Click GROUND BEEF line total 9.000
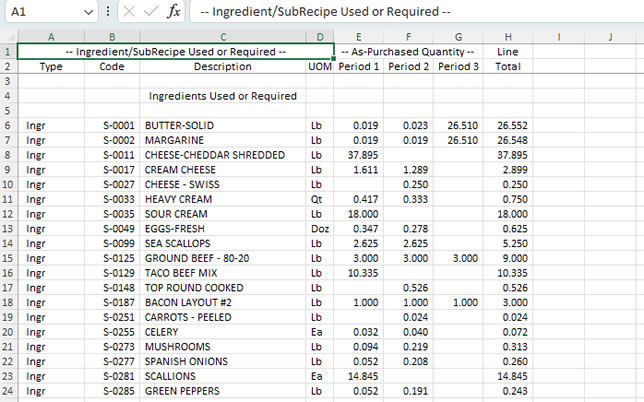Screen dimensions: 644x402 tap(508, 258)
